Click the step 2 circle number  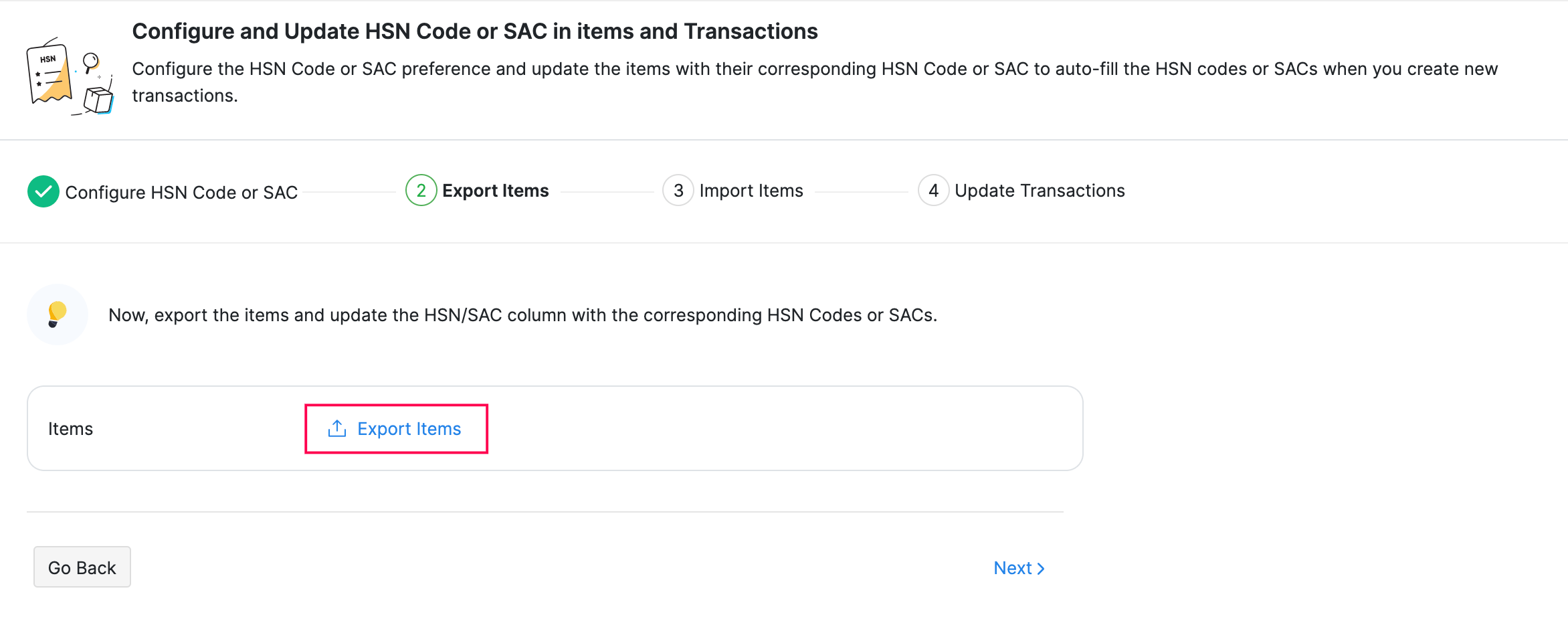pyautogui.click(x=421, y=191)
